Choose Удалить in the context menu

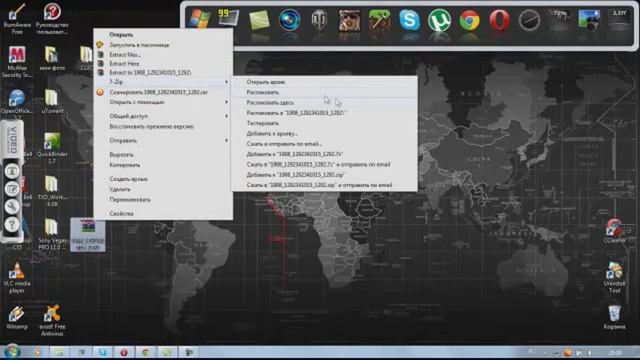(x=163, y=189)
